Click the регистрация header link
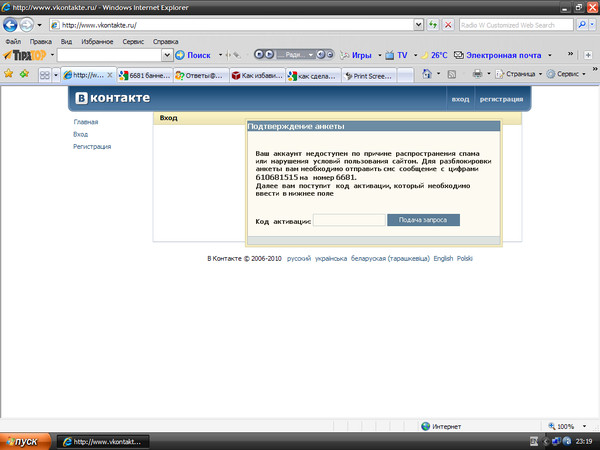Viewport: 600px width, 450px height. pos(501,99)
